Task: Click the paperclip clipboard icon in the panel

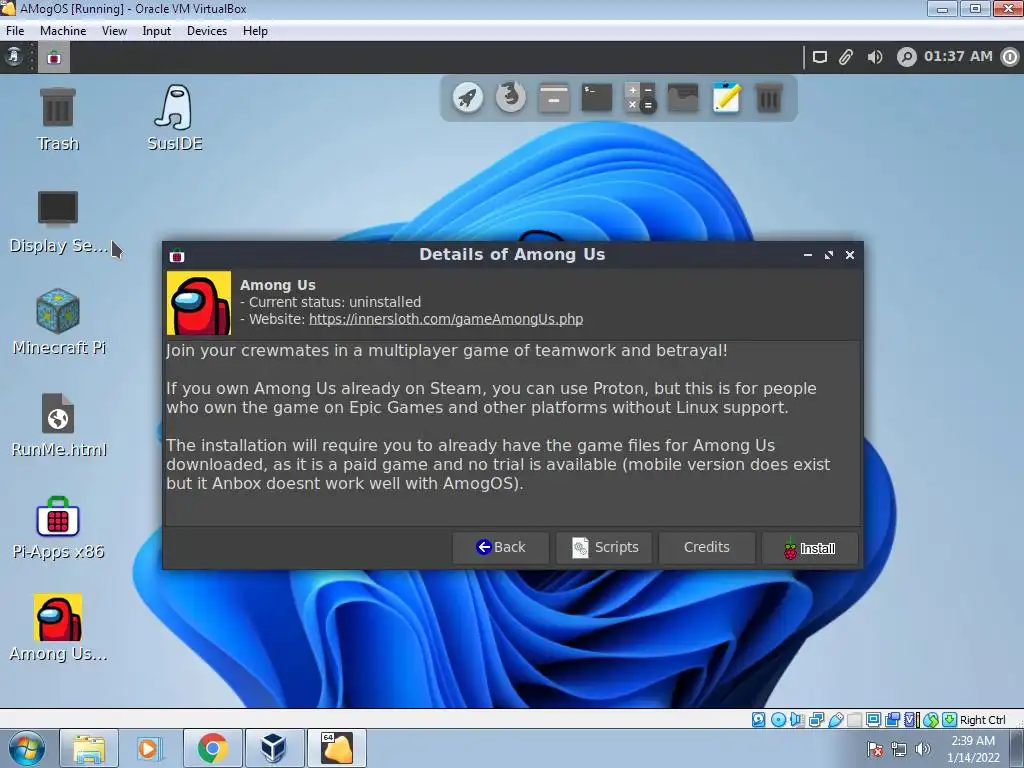Action: 846,57
